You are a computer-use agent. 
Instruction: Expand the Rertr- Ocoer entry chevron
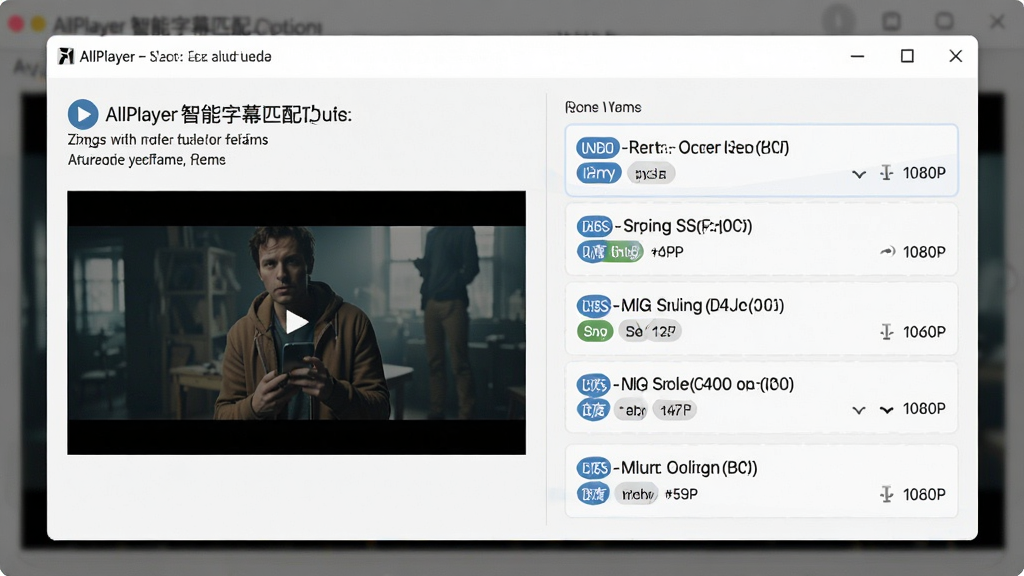(859, 174)
